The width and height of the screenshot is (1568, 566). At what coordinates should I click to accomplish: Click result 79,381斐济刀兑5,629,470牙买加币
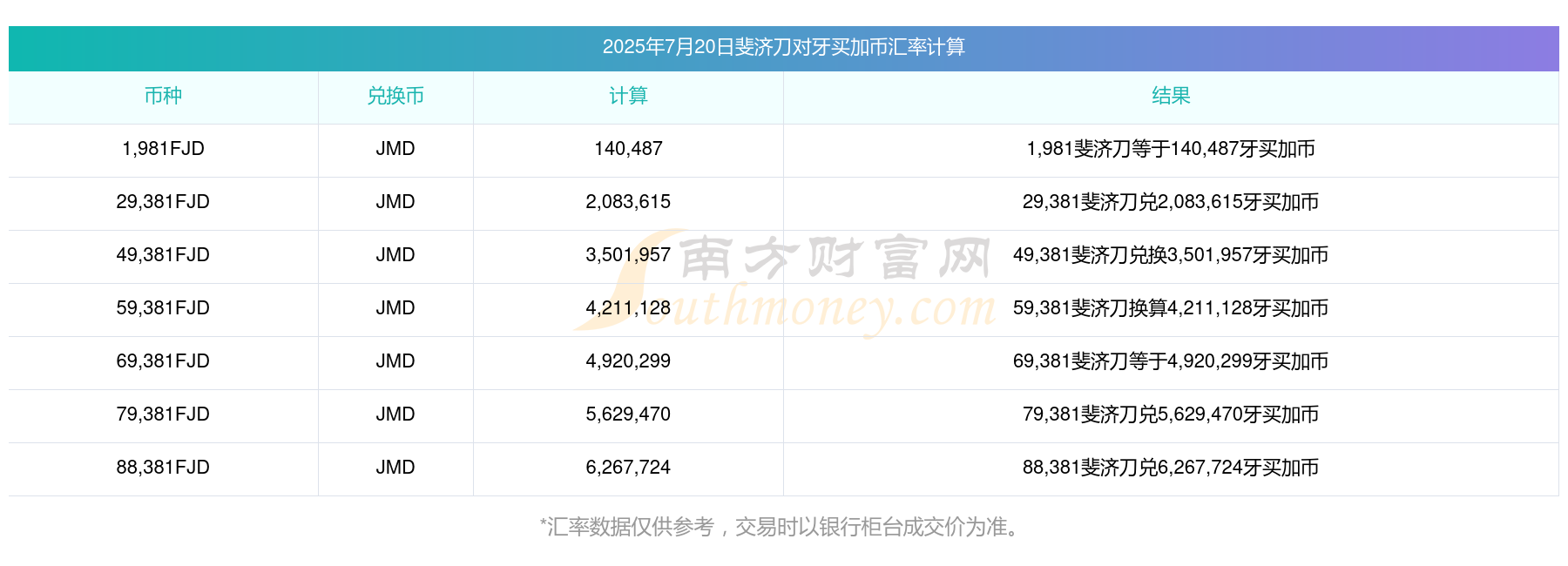pos(1171,414)
